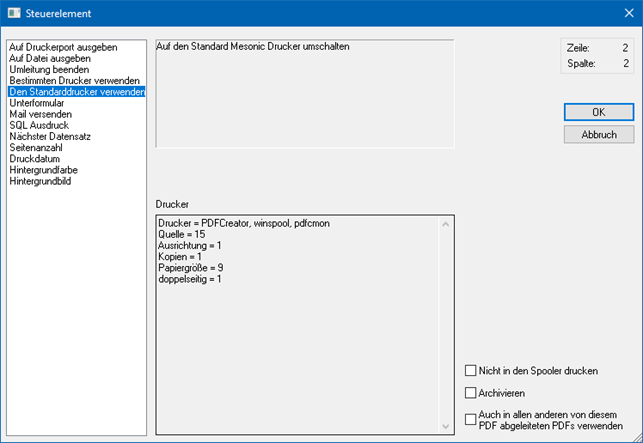
Task: Cancel with the Abbruch button
Action: click(598, 134)
